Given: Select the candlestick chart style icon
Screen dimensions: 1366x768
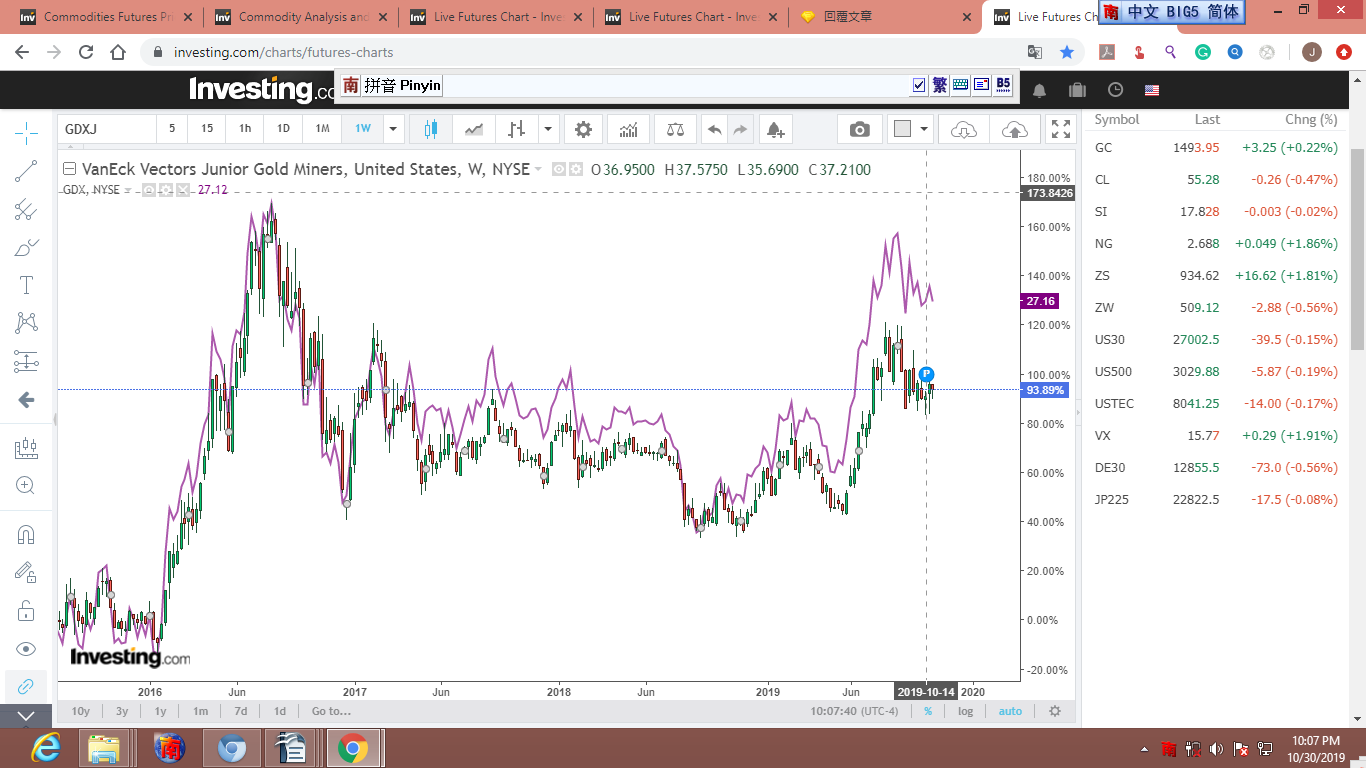Looking at the screenshot, I should click(x=431, y=129).
